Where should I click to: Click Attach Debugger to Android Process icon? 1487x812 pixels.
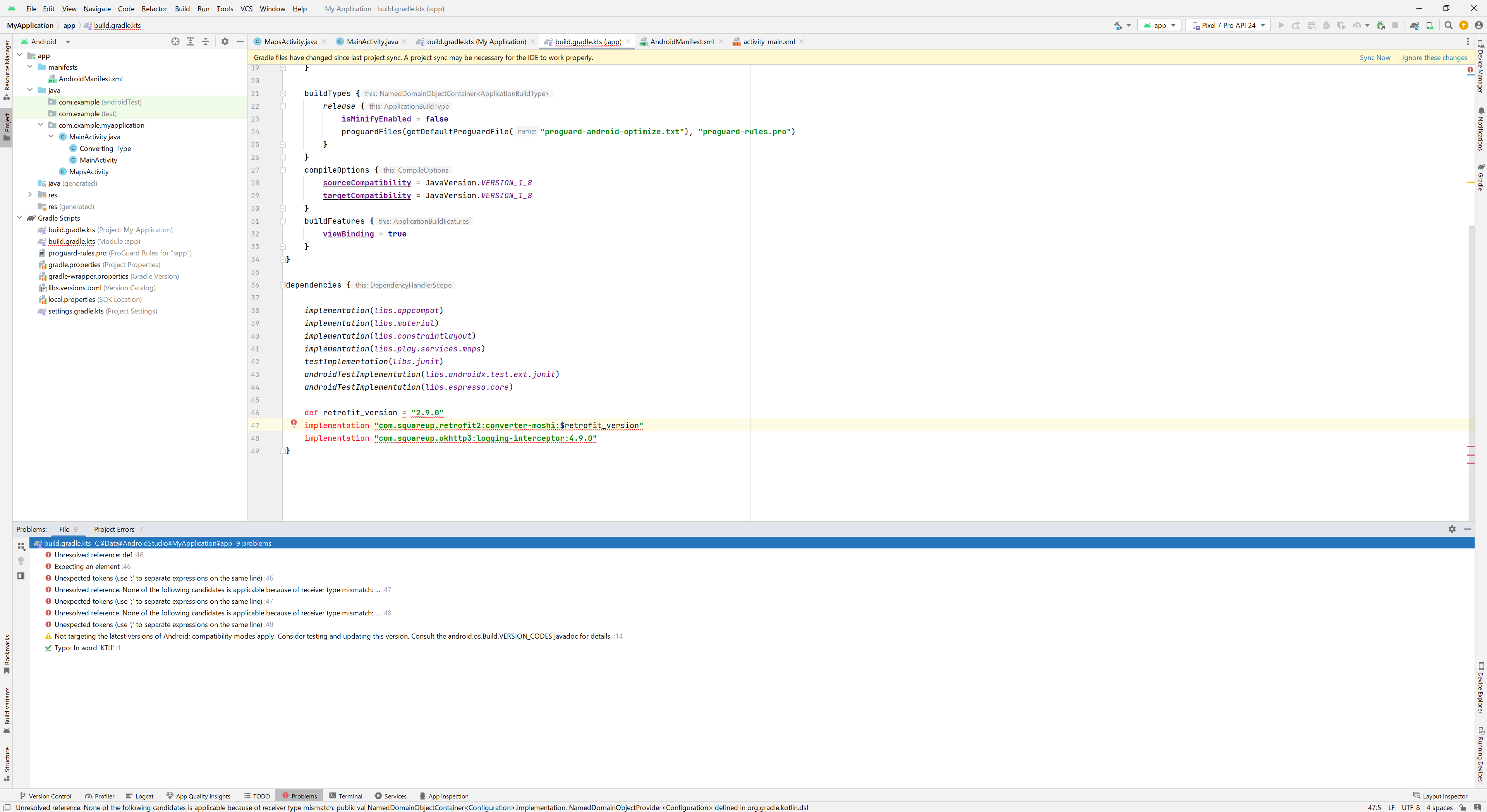coord(1380,26)
